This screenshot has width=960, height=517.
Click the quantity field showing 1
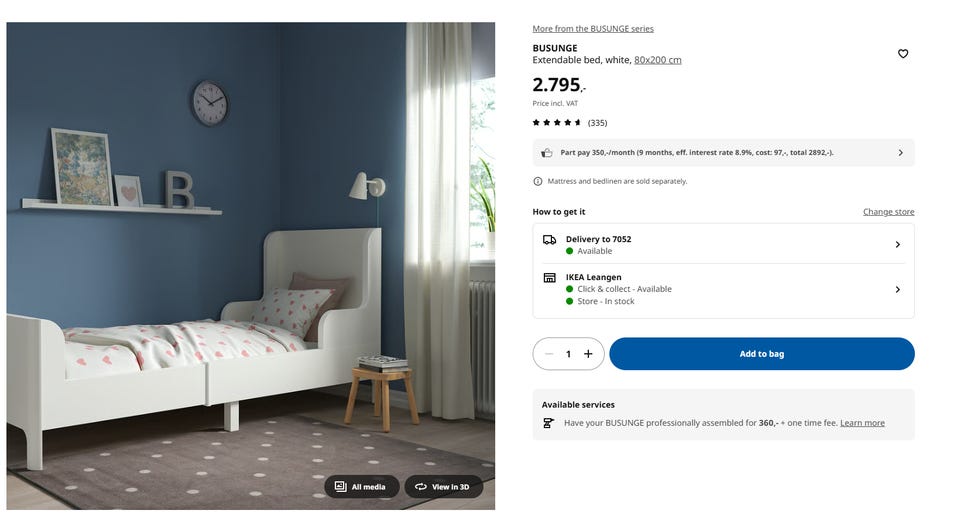click(568, 353)
